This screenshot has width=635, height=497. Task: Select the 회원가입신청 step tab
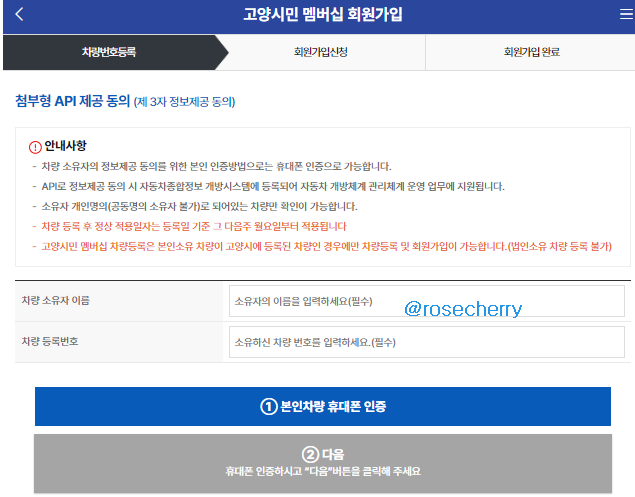(321, 52)
